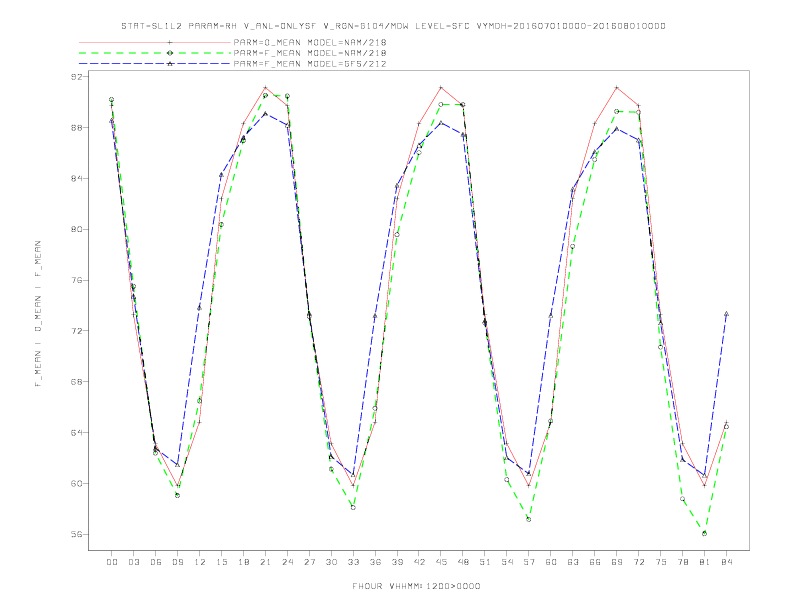
Task: Click LEVEL=SFC in the chart title
Action: [x=442, y=26]
